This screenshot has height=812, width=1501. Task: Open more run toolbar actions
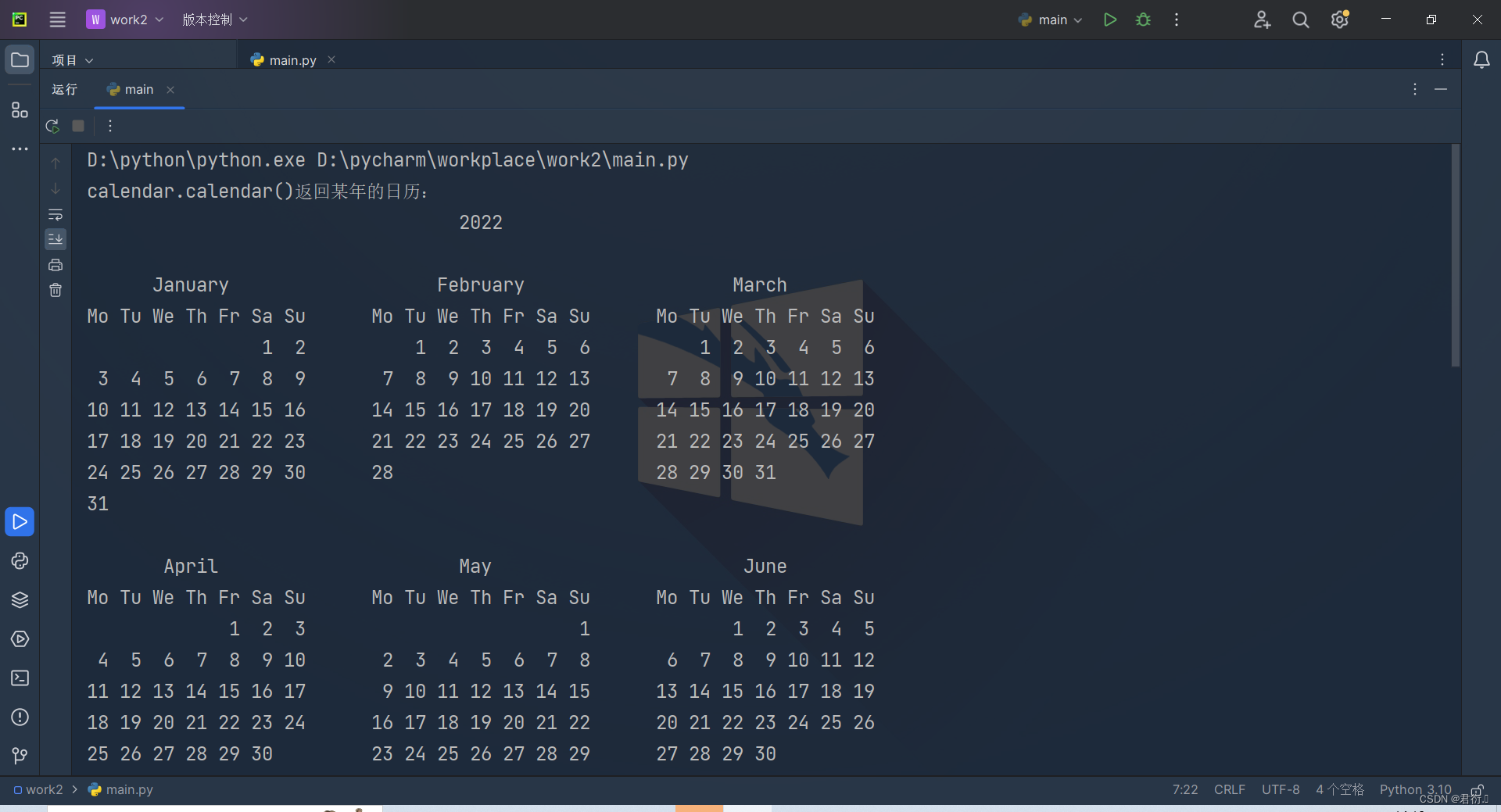pyautogui.click(x=110, y=126)
